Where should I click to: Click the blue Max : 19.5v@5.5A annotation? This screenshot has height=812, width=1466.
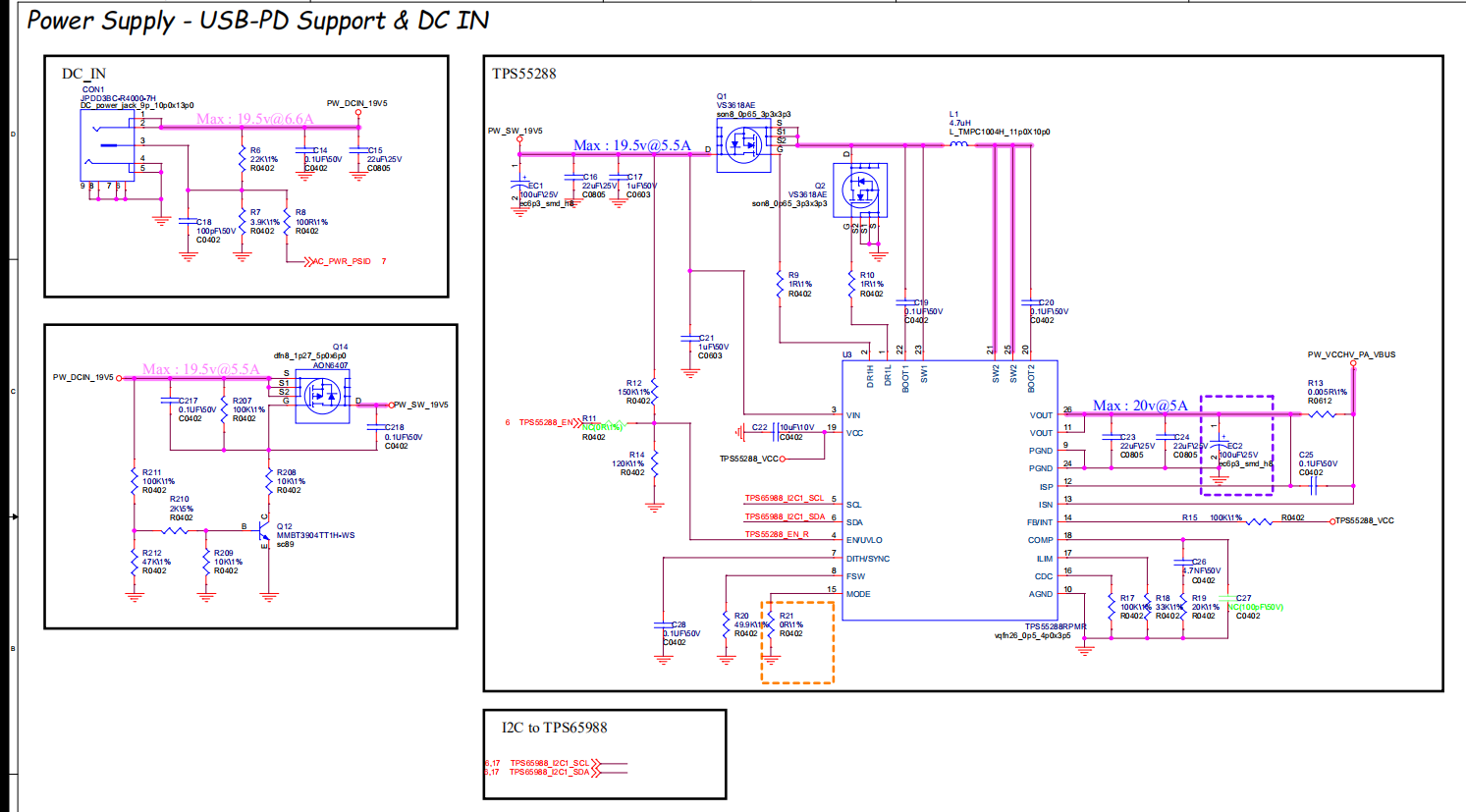(x=632, y=145)
